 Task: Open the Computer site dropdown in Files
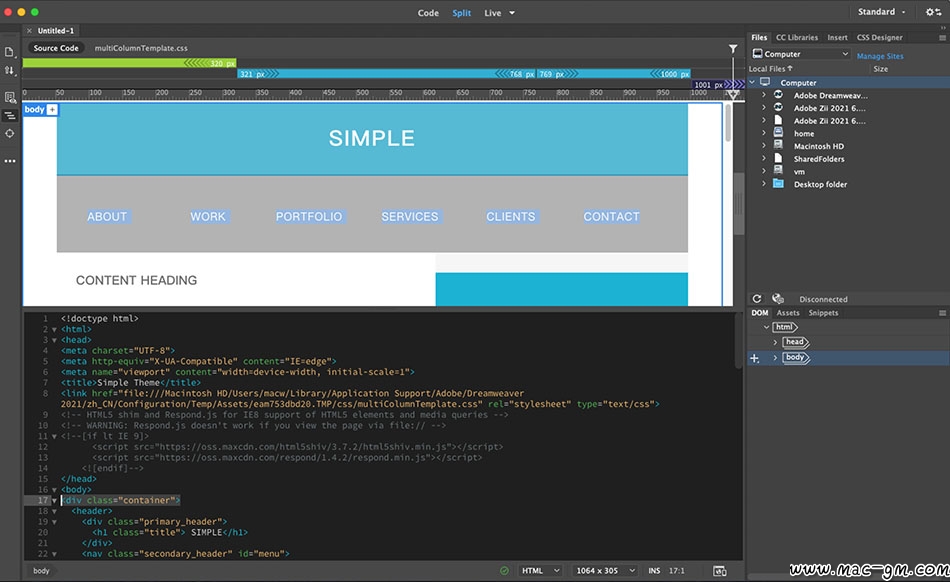[x=801, y=54]
